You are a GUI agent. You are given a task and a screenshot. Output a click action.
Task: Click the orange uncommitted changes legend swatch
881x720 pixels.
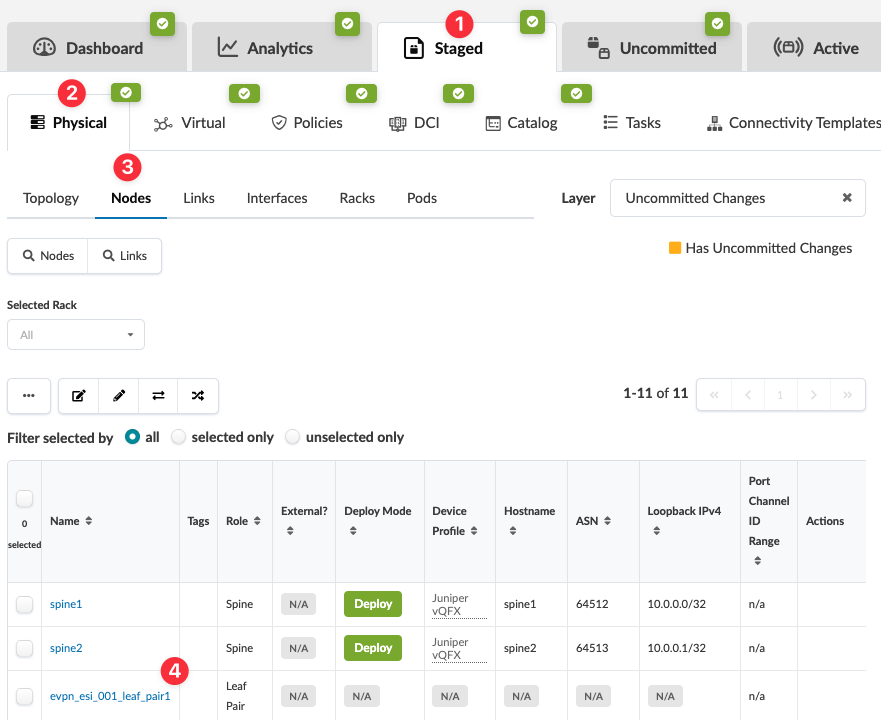pos(675,248)
